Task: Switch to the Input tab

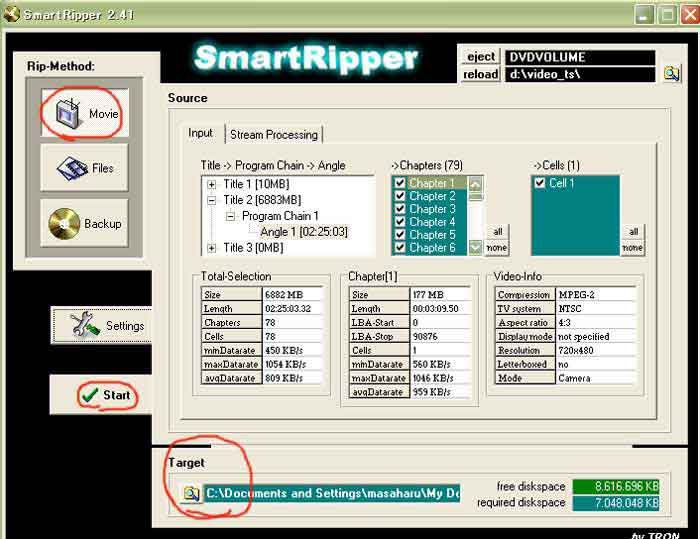Action: 200,133
